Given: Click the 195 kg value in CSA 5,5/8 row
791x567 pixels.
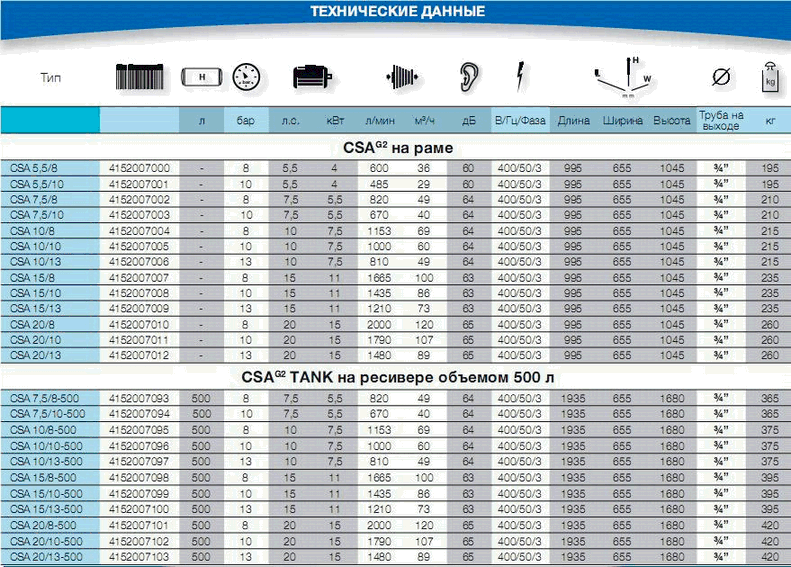Looking at the screenshot, I should click(770, 168).
